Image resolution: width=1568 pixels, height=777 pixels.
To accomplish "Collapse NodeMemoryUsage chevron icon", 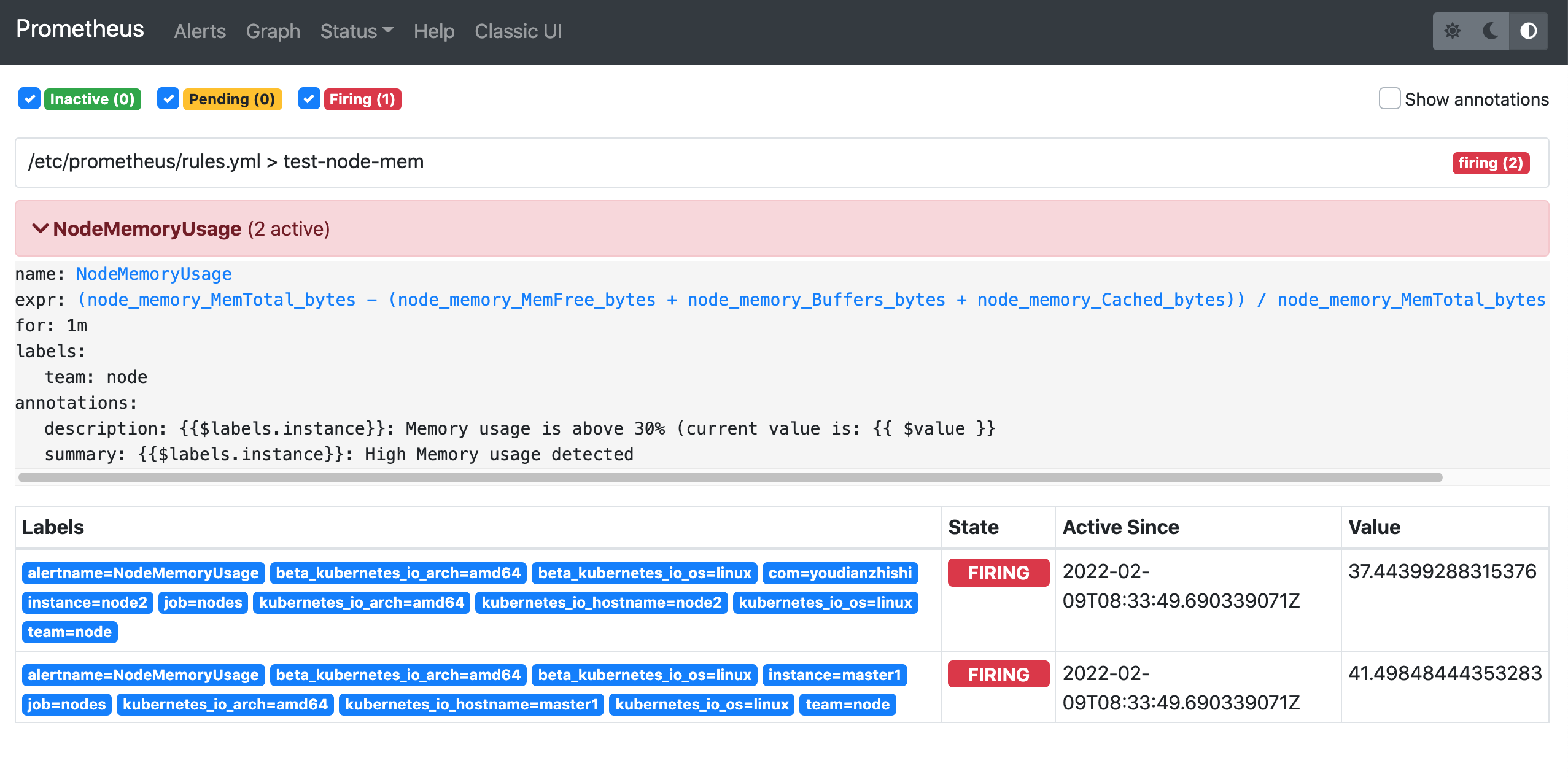I will (x=40, y=228).
